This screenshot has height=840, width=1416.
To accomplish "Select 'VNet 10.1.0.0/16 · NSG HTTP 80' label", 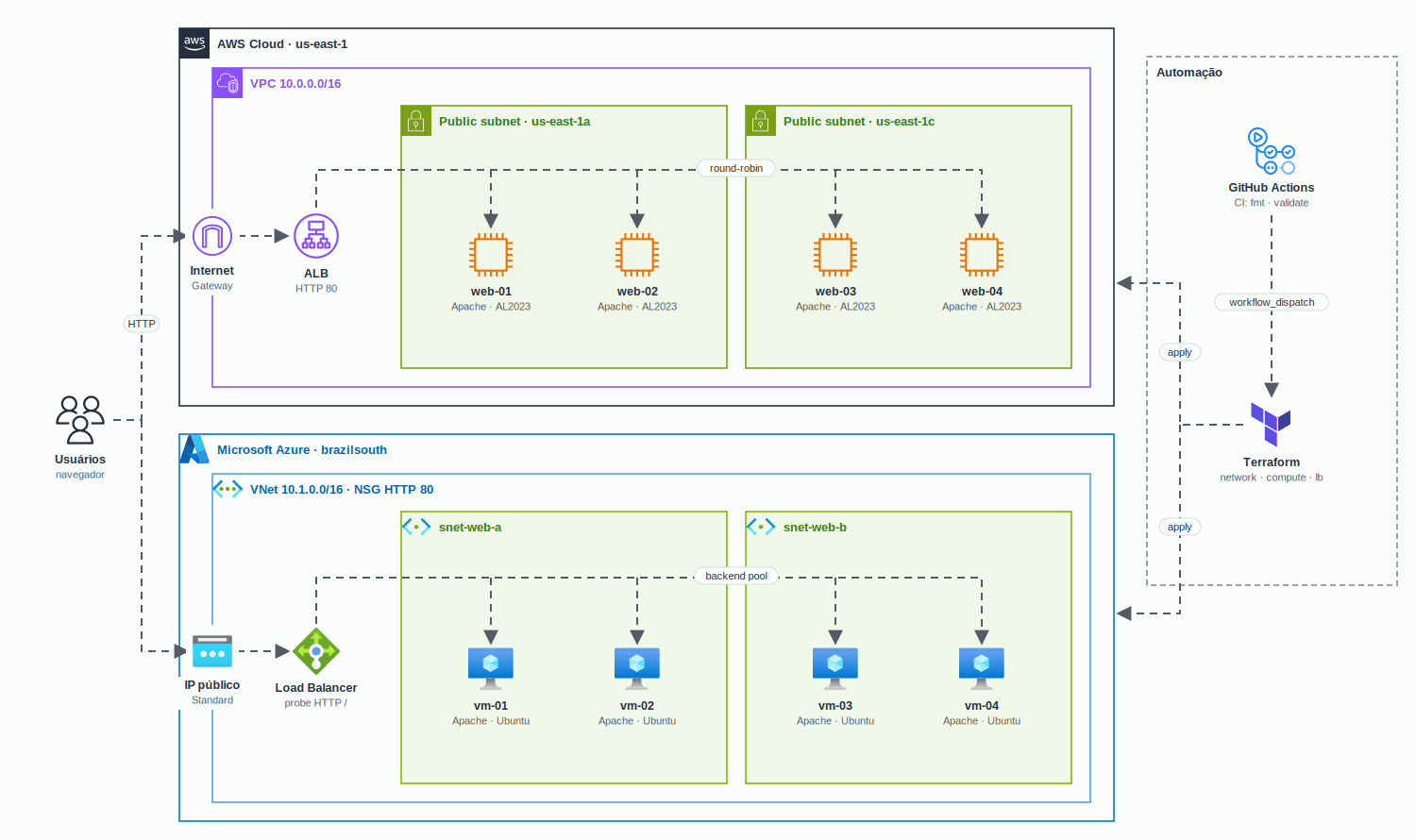I will pyautogui.click(x=342, y=489).
